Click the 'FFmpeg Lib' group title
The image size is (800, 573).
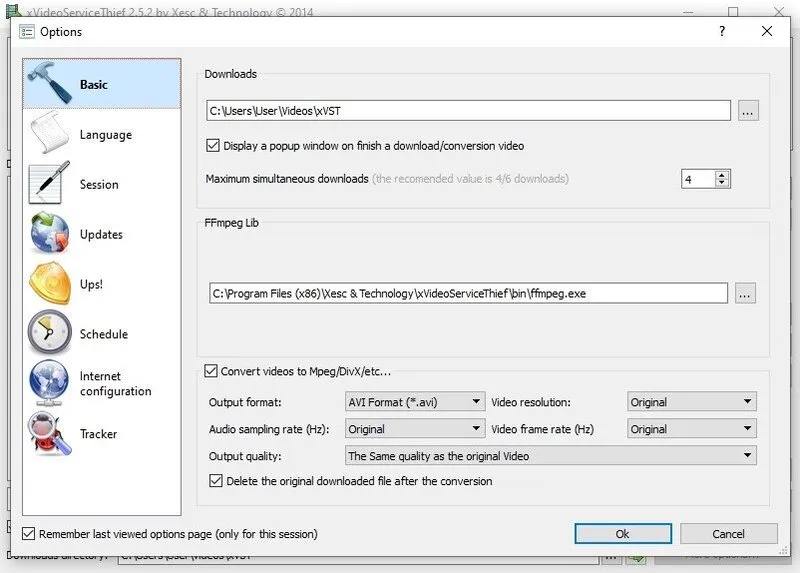pyautogui.click(x=232, y=223)
